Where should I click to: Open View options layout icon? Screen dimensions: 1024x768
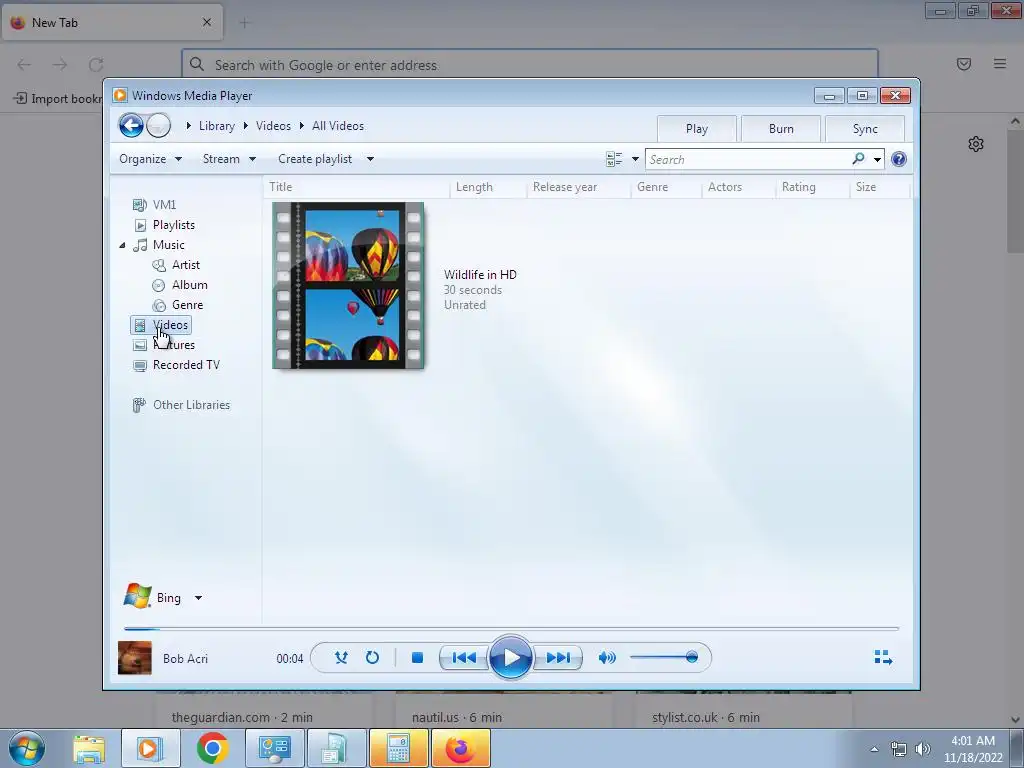pyautogui.click(x=614, y=159)
